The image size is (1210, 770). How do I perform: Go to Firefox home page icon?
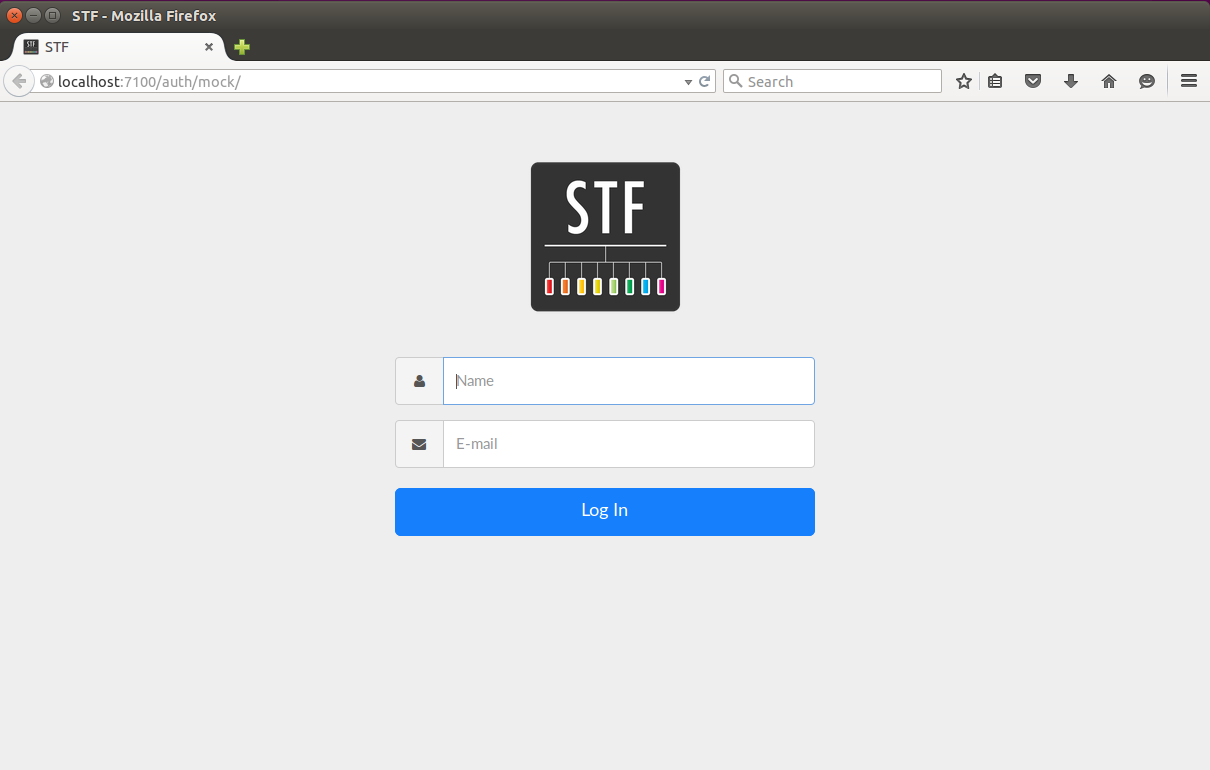tap(1109, 82)
